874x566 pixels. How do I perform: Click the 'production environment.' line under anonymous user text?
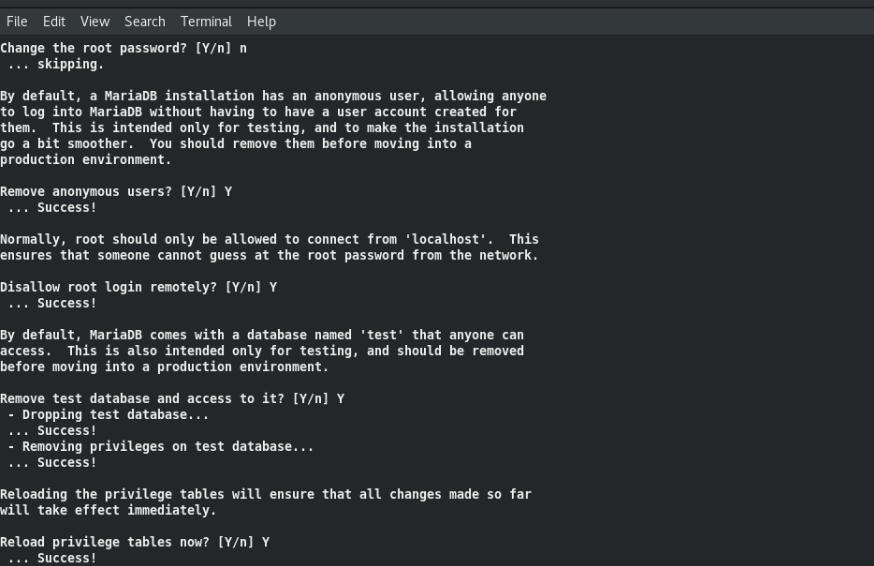coord(85,159)
